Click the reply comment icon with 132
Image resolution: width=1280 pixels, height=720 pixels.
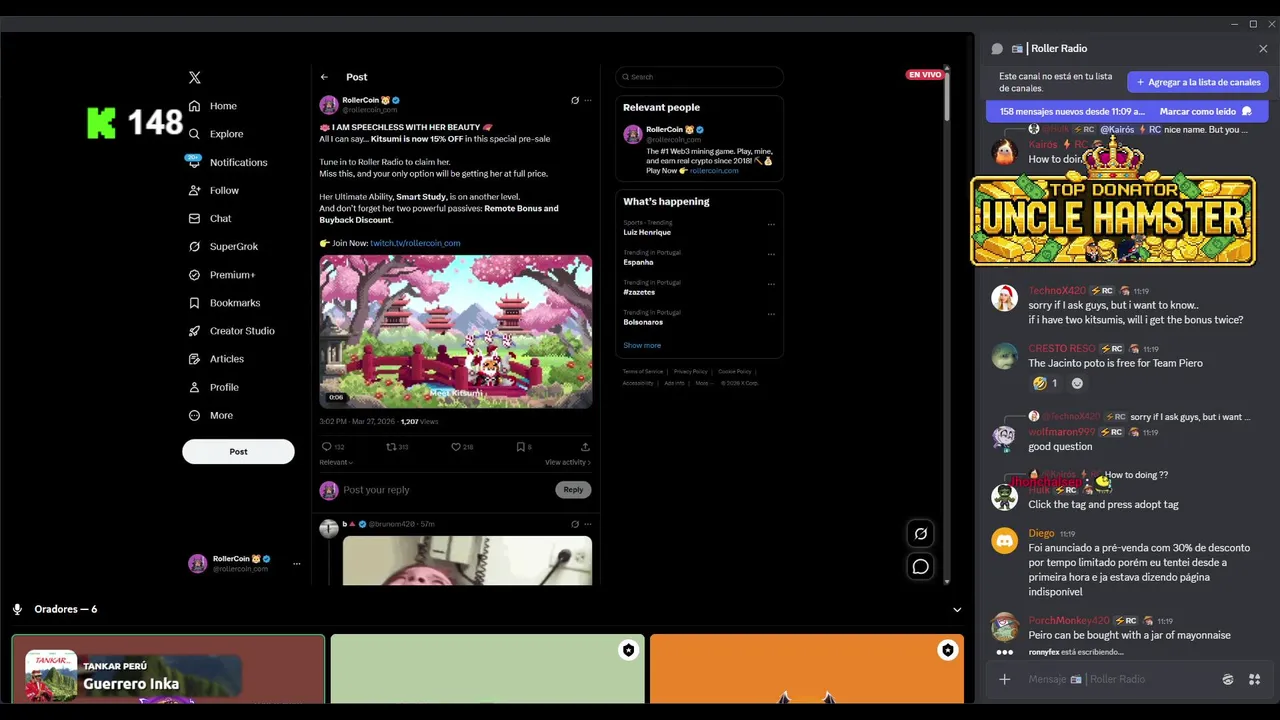(x=326, y=447)
